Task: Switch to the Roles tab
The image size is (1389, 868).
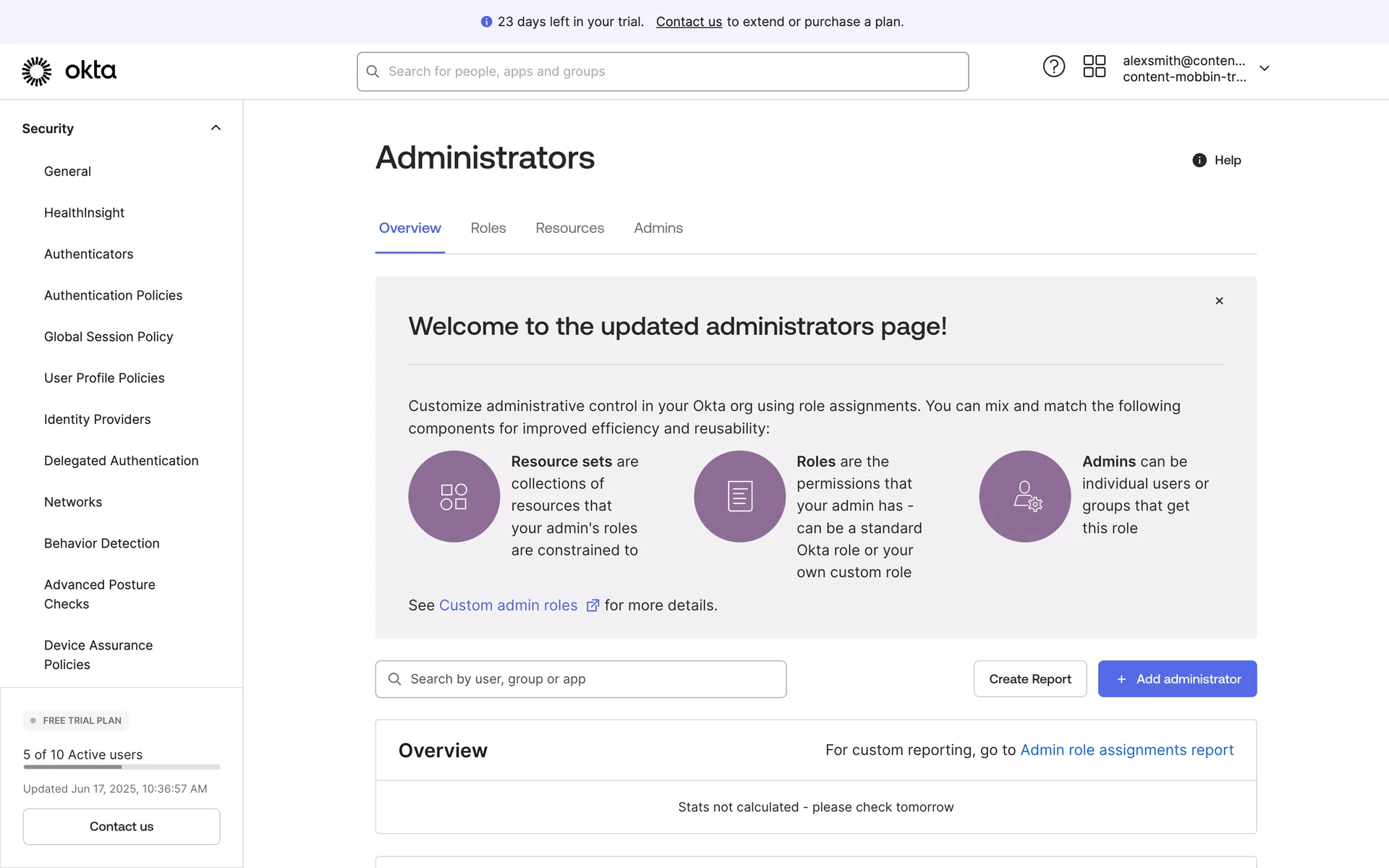Action: click(x=488, y=228)
